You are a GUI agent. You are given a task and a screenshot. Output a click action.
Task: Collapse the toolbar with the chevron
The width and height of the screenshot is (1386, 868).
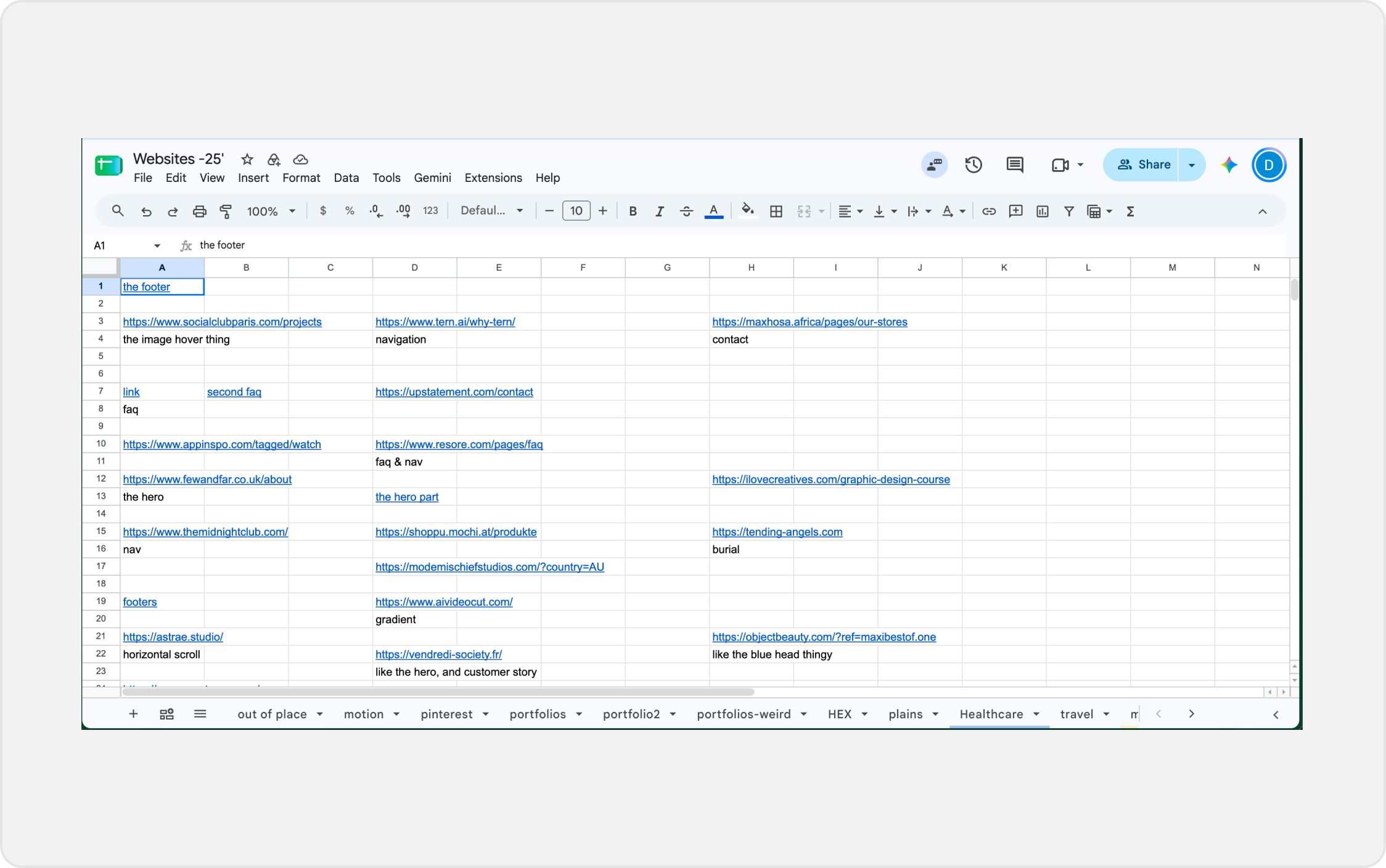(1262, 211)
